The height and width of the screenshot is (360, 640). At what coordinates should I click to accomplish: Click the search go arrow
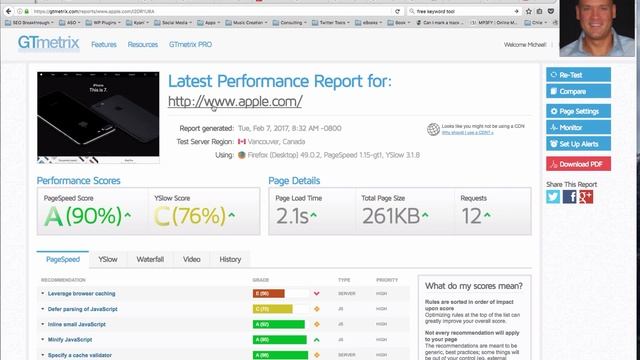(516, 11)
